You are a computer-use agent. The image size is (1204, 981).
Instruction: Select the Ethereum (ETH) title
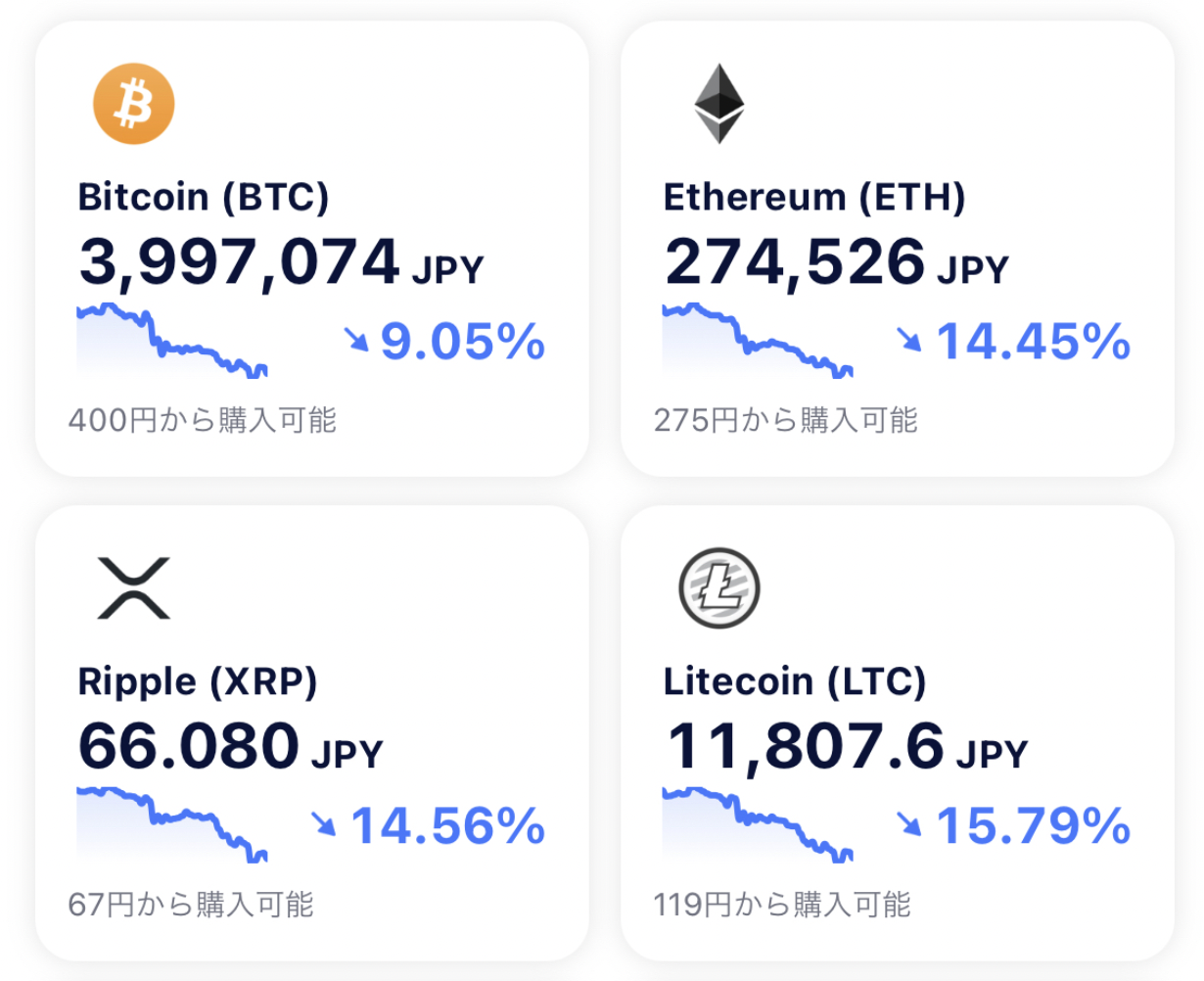click(x=814, y=198)
